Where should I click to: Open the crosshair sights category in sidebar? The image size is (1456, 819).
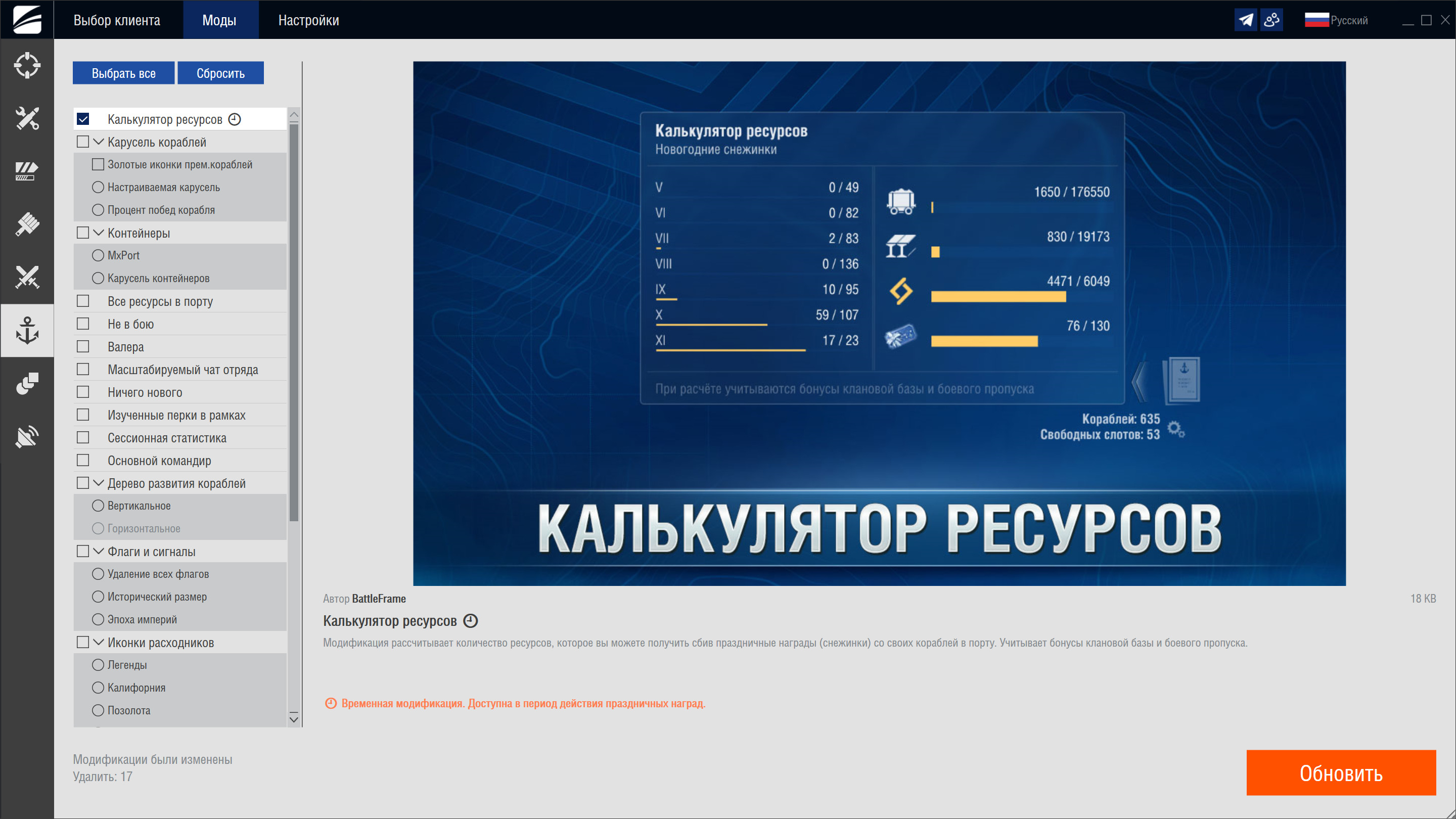27,65
